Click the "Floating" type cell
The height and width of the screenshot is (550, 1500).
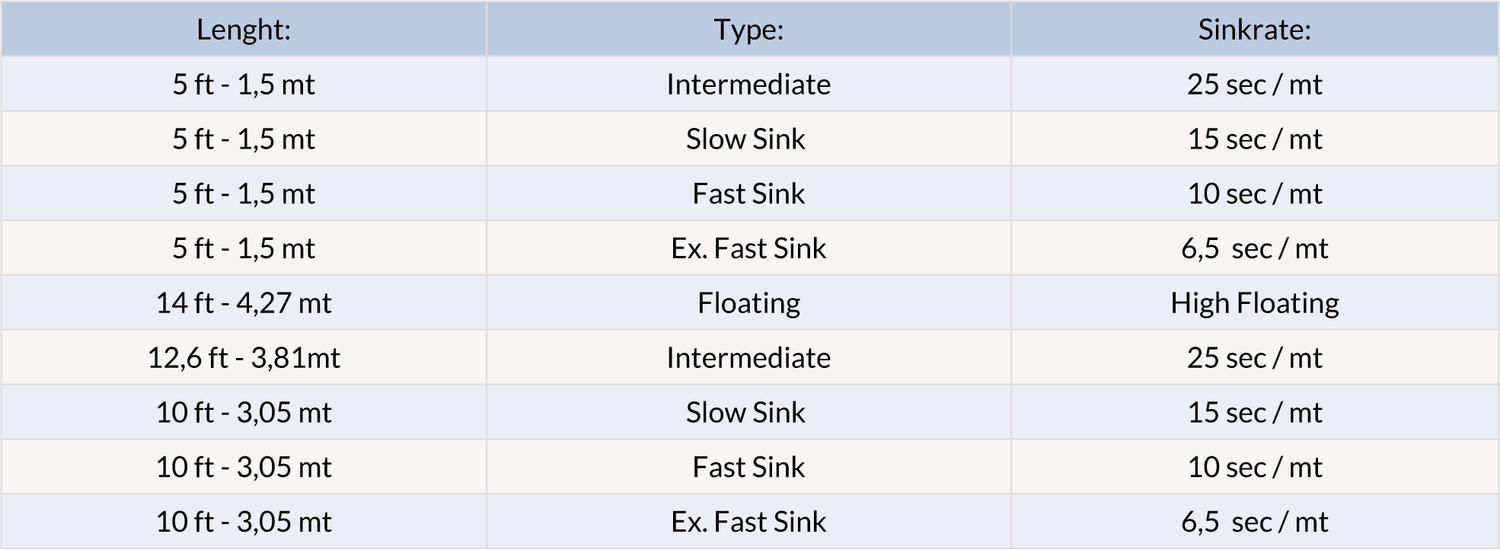[748, 303]
